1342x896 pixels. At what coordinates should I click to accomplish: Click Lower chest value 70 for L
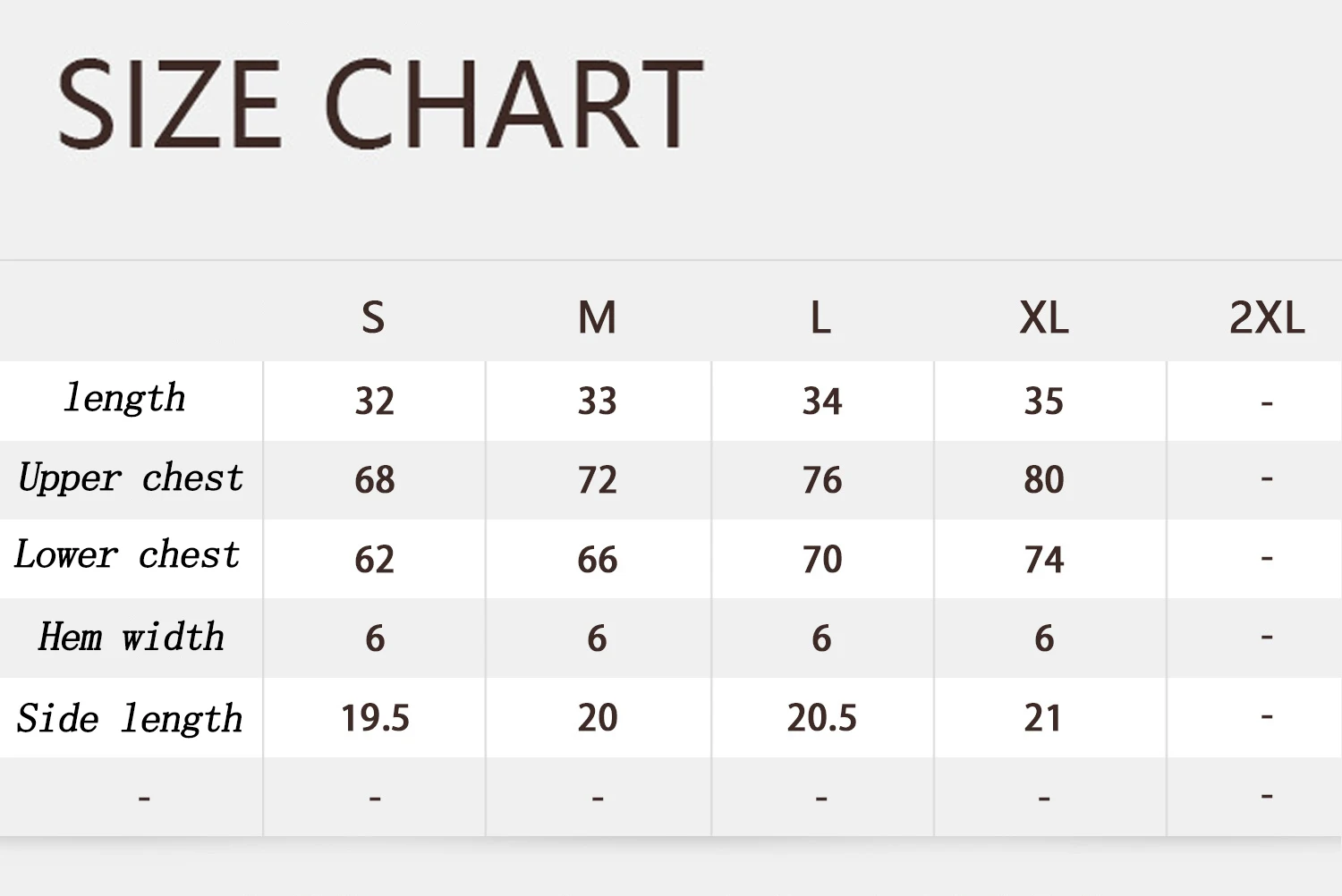point(821,560)
